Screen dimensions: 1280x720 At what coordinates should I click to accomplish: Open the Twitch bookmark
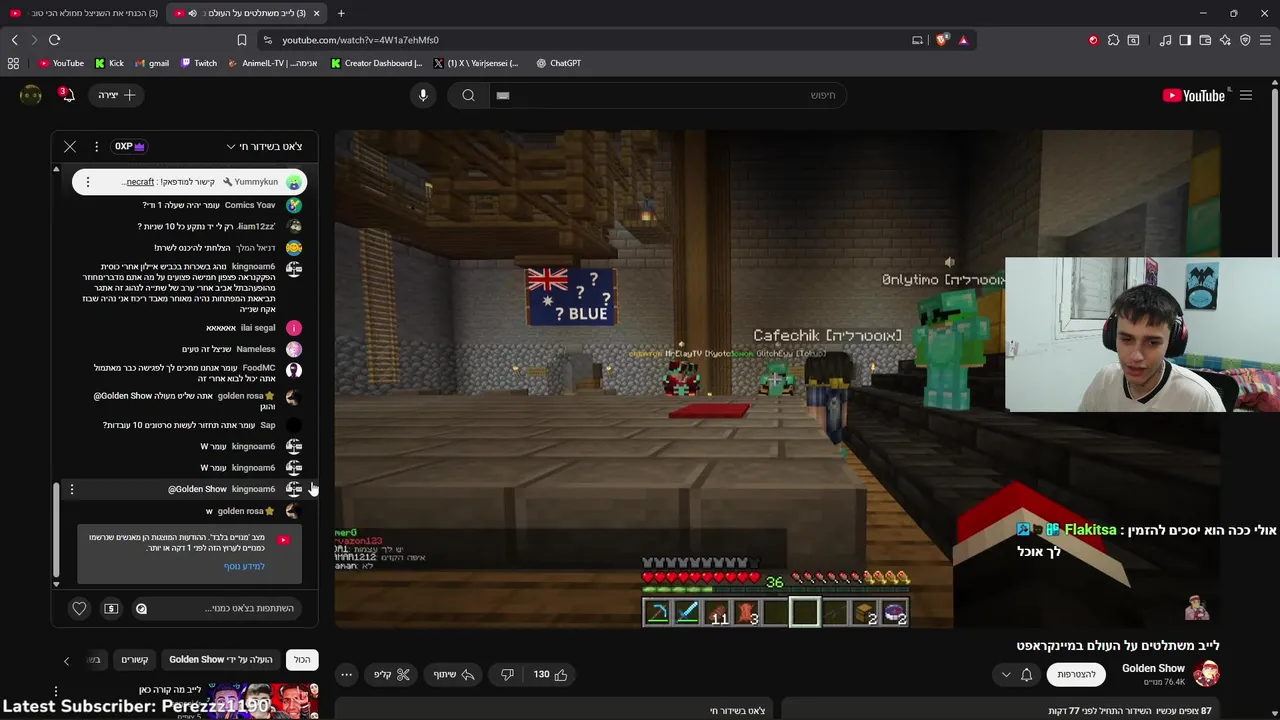[x=198, y=63]
